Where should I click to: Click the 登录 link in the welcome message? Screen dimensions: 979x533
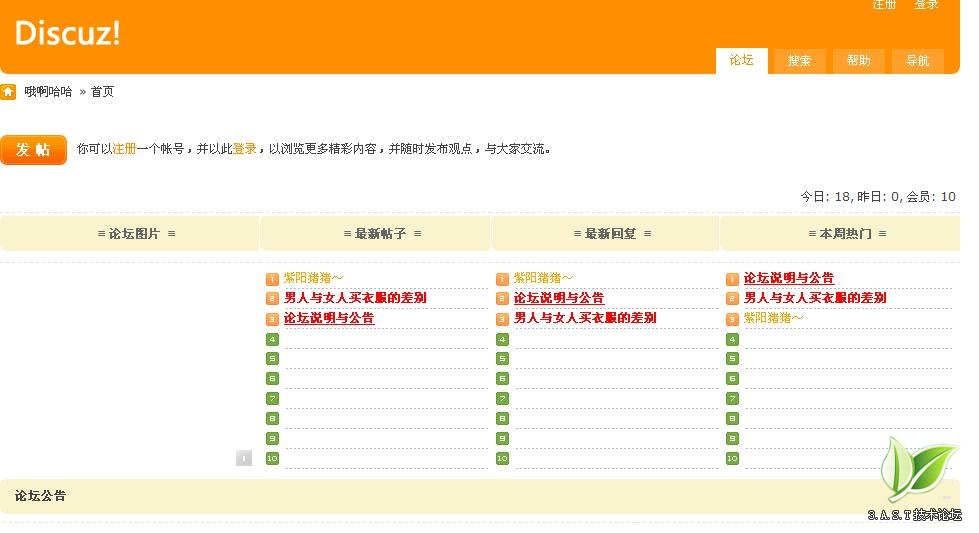click(x=244, y=149)
